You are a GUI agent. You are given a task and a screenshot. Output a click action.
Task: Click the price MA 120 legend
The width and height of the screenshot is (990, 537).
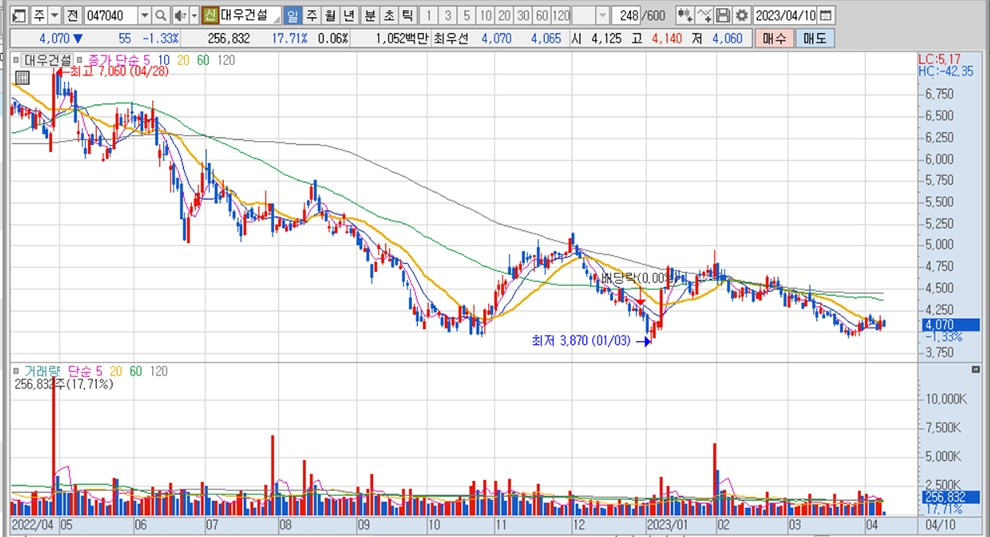226,61
